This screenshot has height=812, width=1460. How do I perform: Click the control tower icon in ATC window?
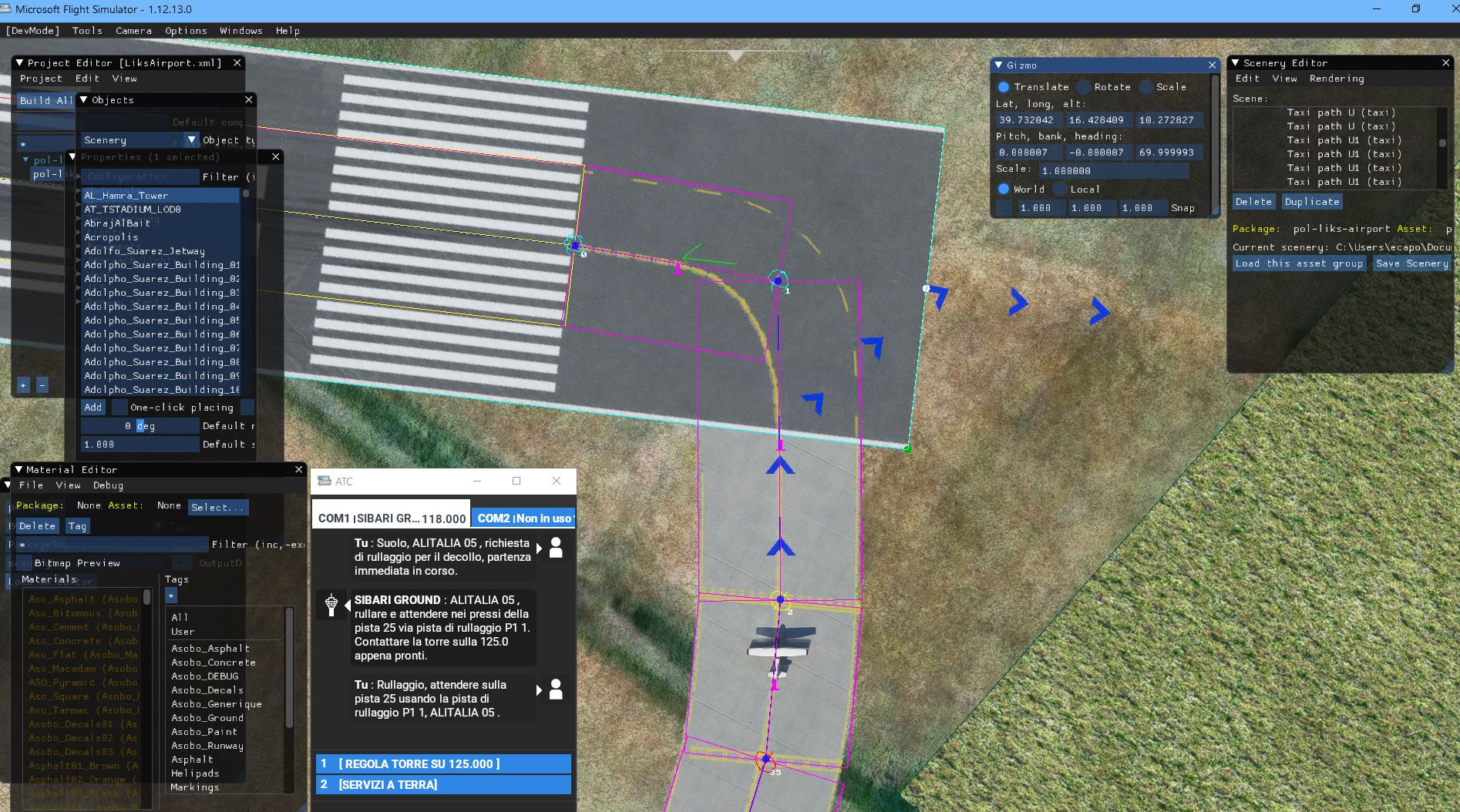point(331,605)
